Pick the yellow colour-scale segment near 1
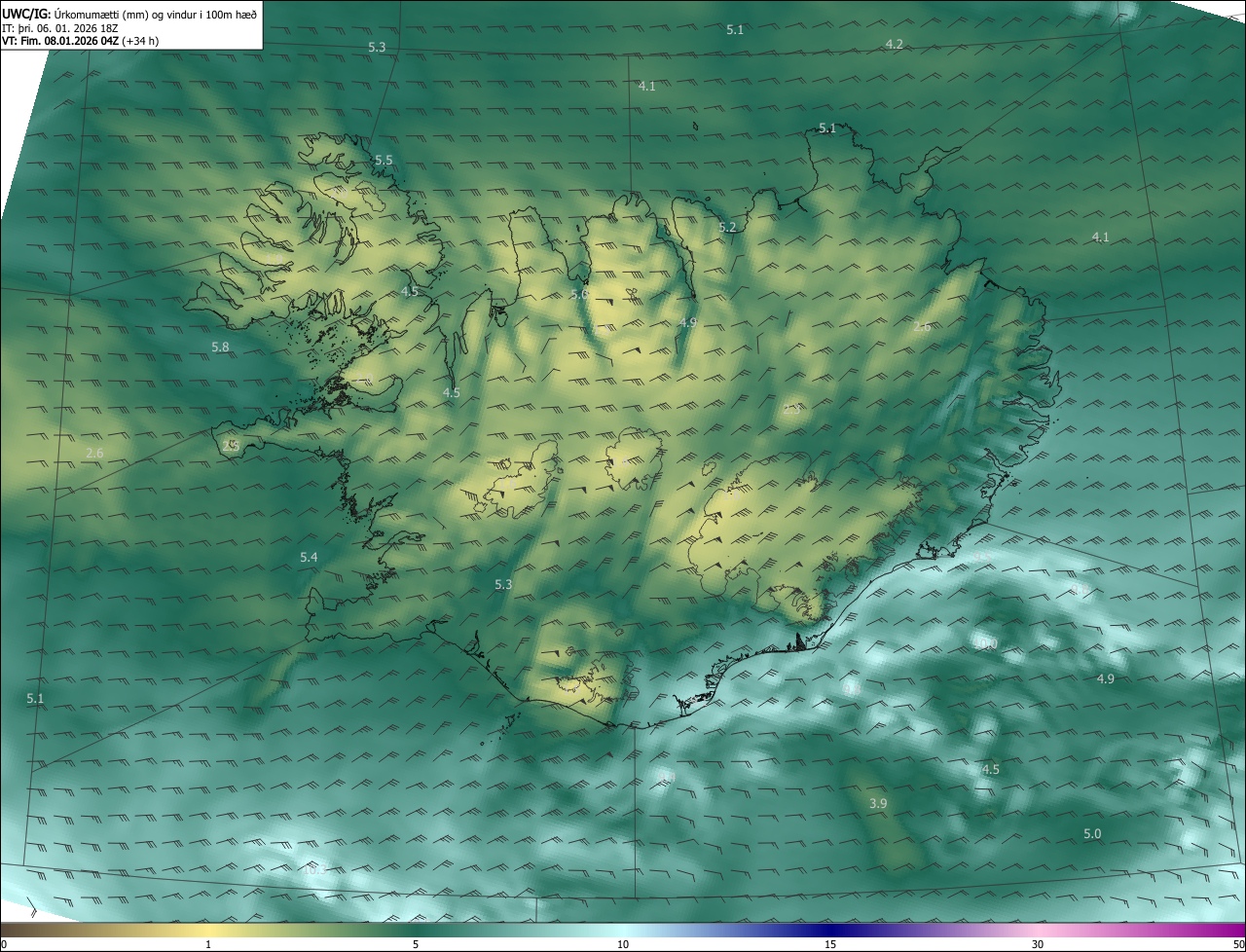The width and height of the screenshot is (1246, 952). [208, 930]
